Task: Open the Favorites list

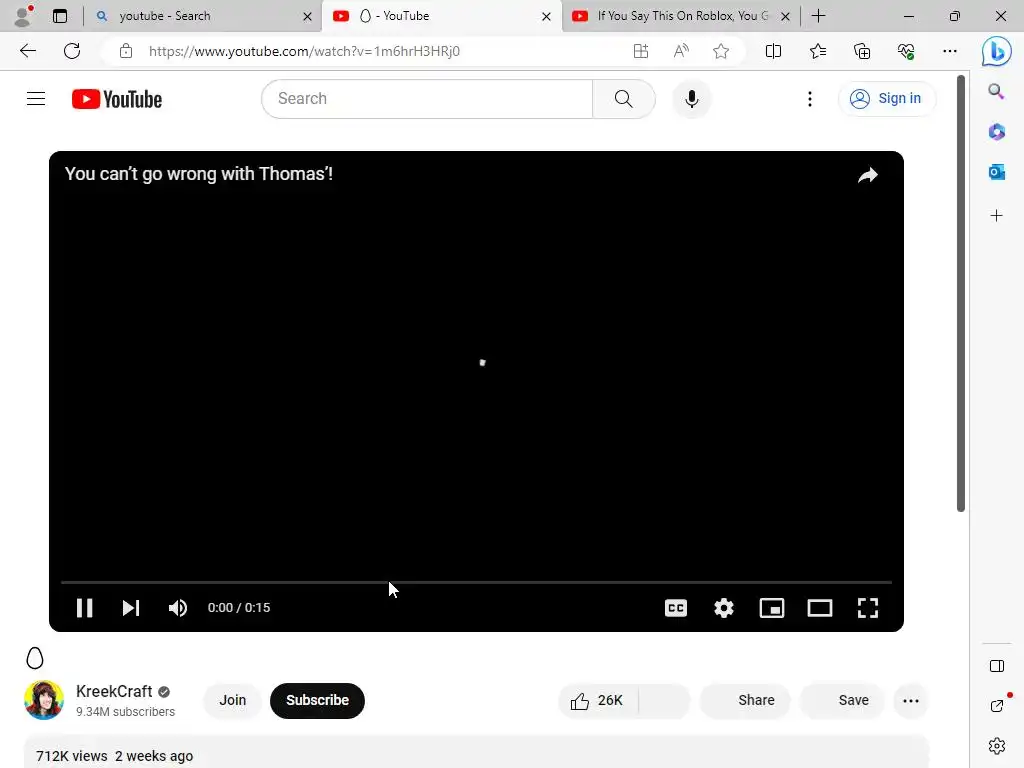Action: [x=818, y=51]
